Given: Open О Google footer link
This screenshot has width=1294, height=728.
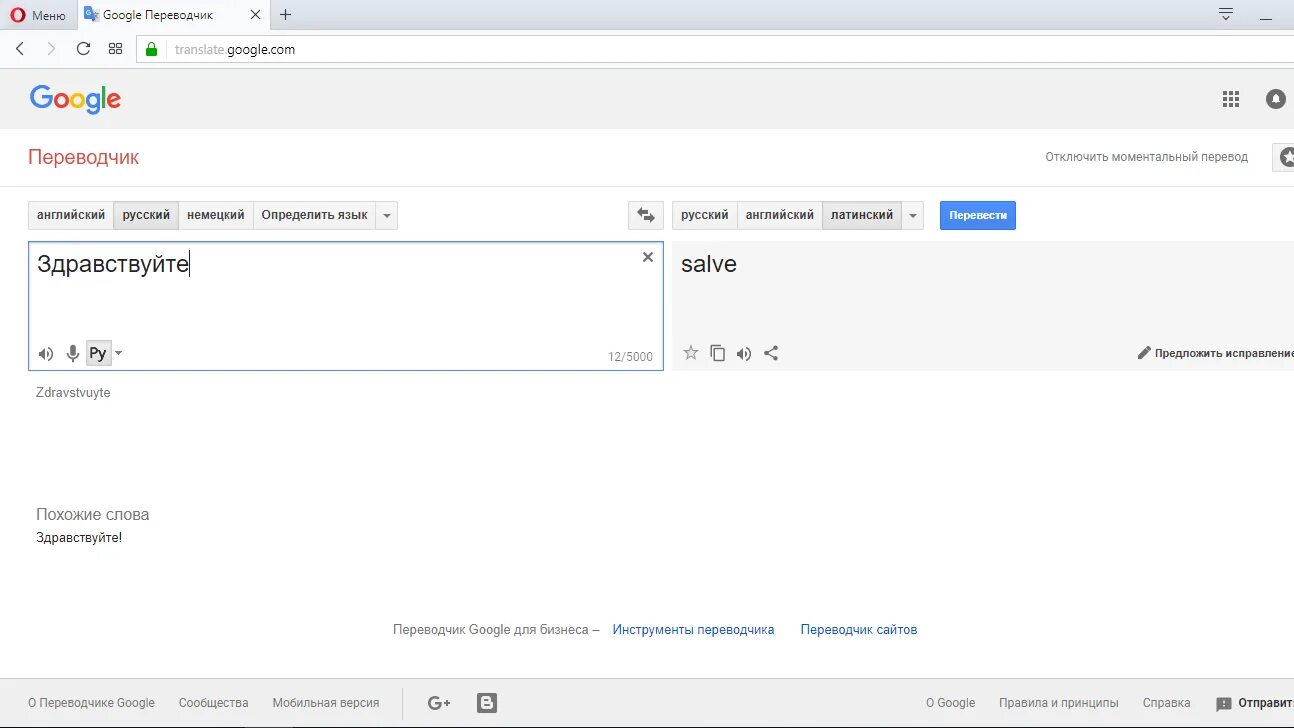Looking at the screenshot, I should [950, 703].
